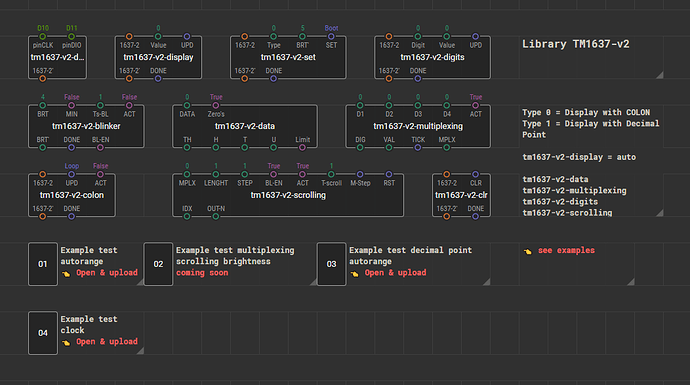The width and height of the screenshot is (690, 385).
Task: Click the pinDIO input pin circle
Action: click(x=71, y=37)
